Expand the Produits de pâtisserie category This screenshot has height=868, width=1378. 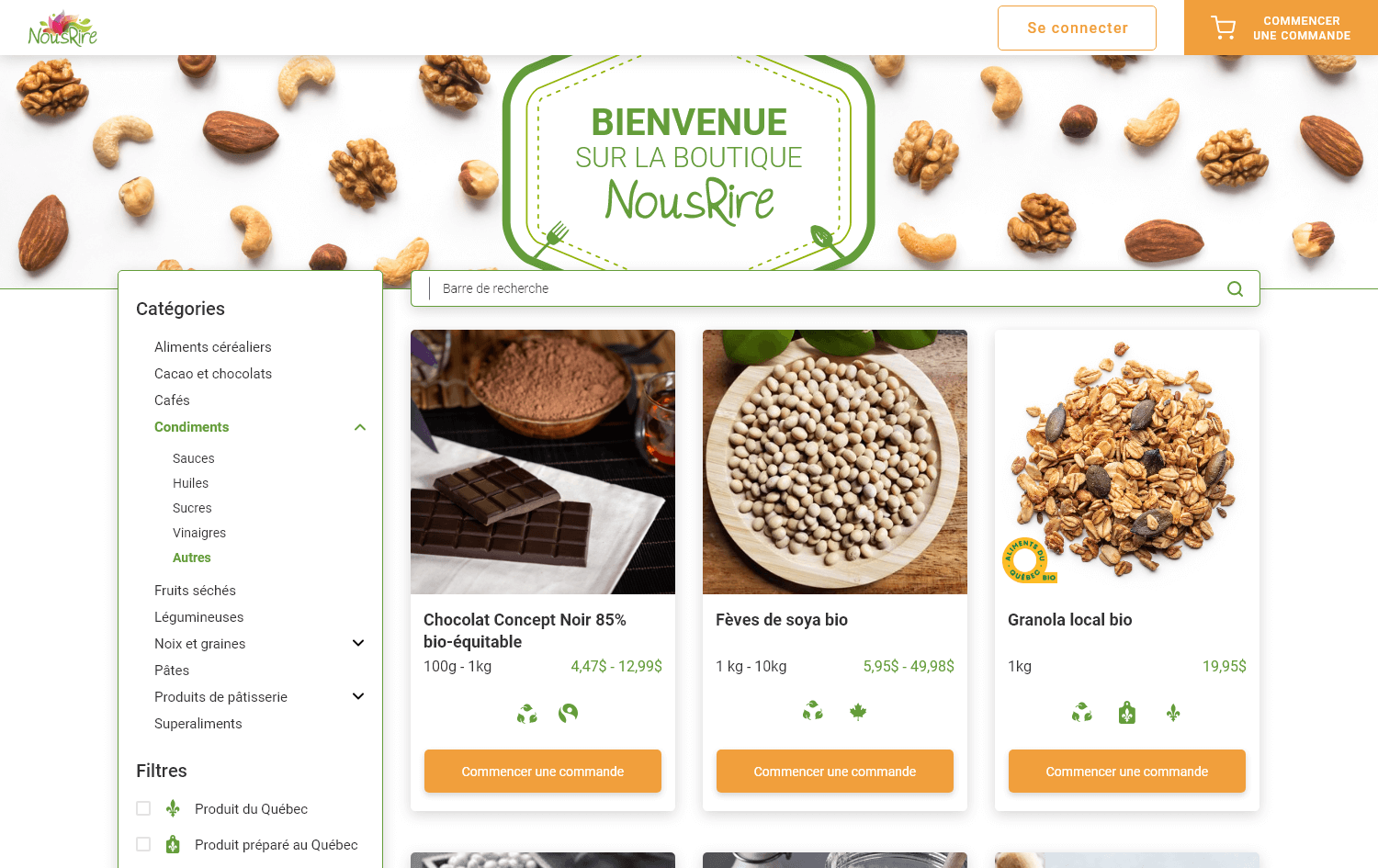[x=358, y=696]
